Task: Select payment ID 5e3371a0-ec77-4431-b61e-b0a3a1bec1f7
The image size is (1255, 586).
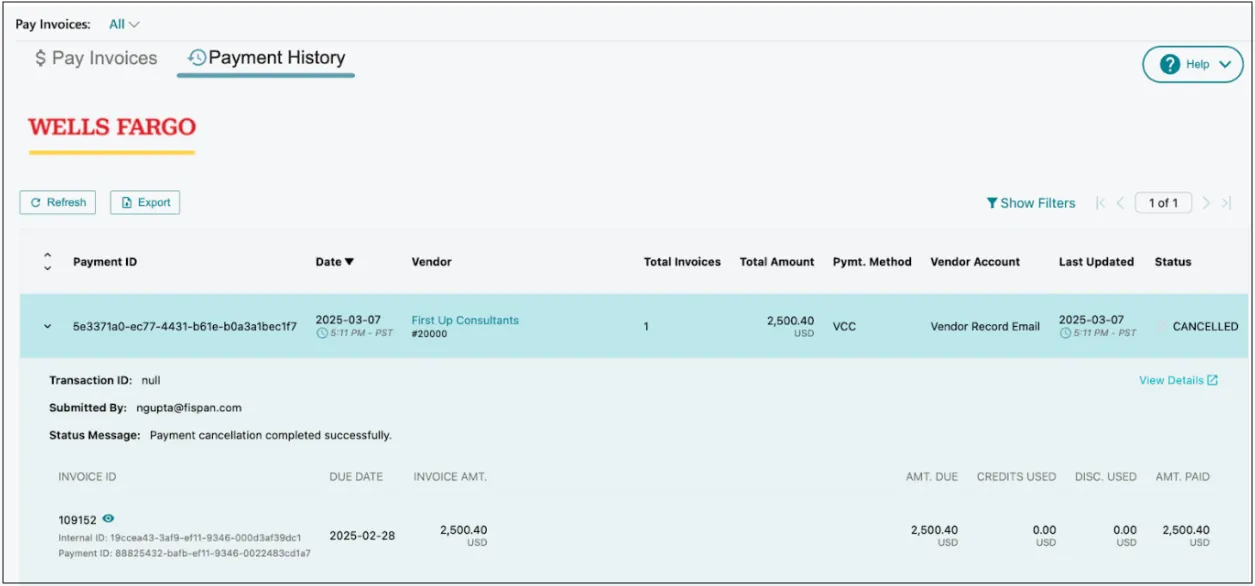Action: coord(185,327)
